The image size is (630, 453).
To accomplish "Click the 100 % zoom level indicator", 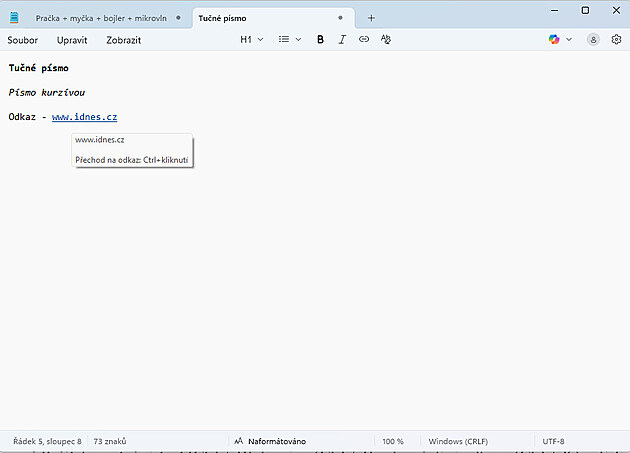I will (x=392, y=441).
